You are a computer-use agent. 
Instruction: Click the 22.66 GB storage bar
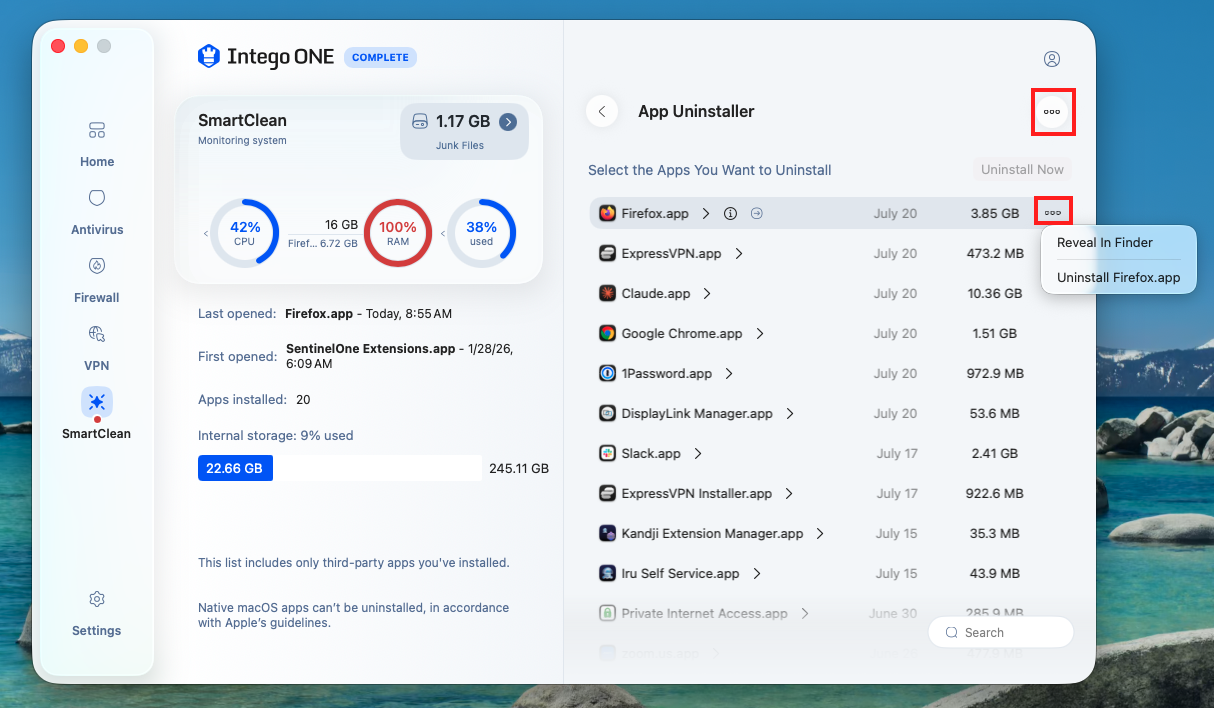point(235,468)
